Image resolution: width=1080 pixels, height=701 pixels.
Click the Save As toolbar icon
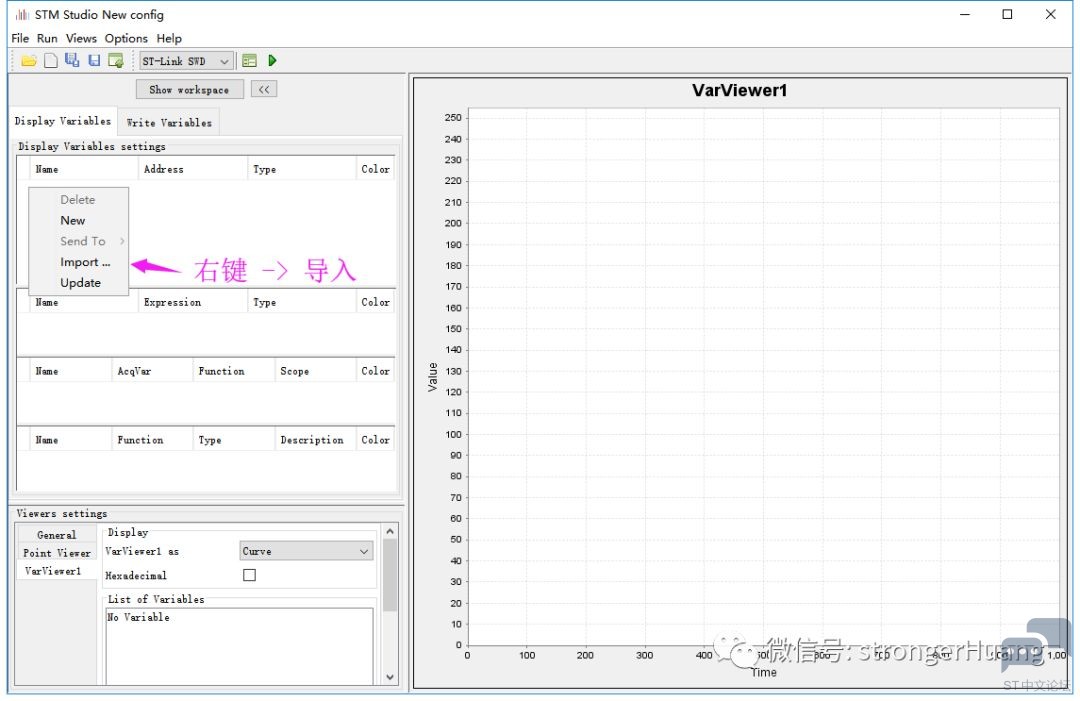[116, 61]
